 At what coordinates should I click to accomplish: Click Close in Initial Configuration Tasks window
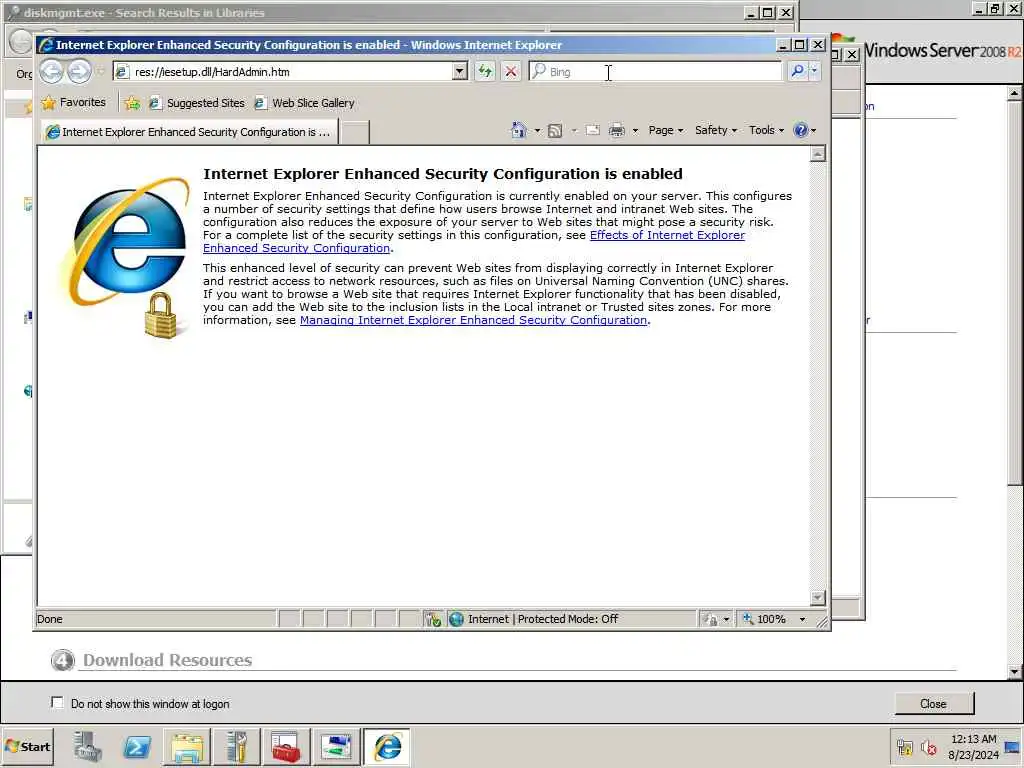(933, 703)
